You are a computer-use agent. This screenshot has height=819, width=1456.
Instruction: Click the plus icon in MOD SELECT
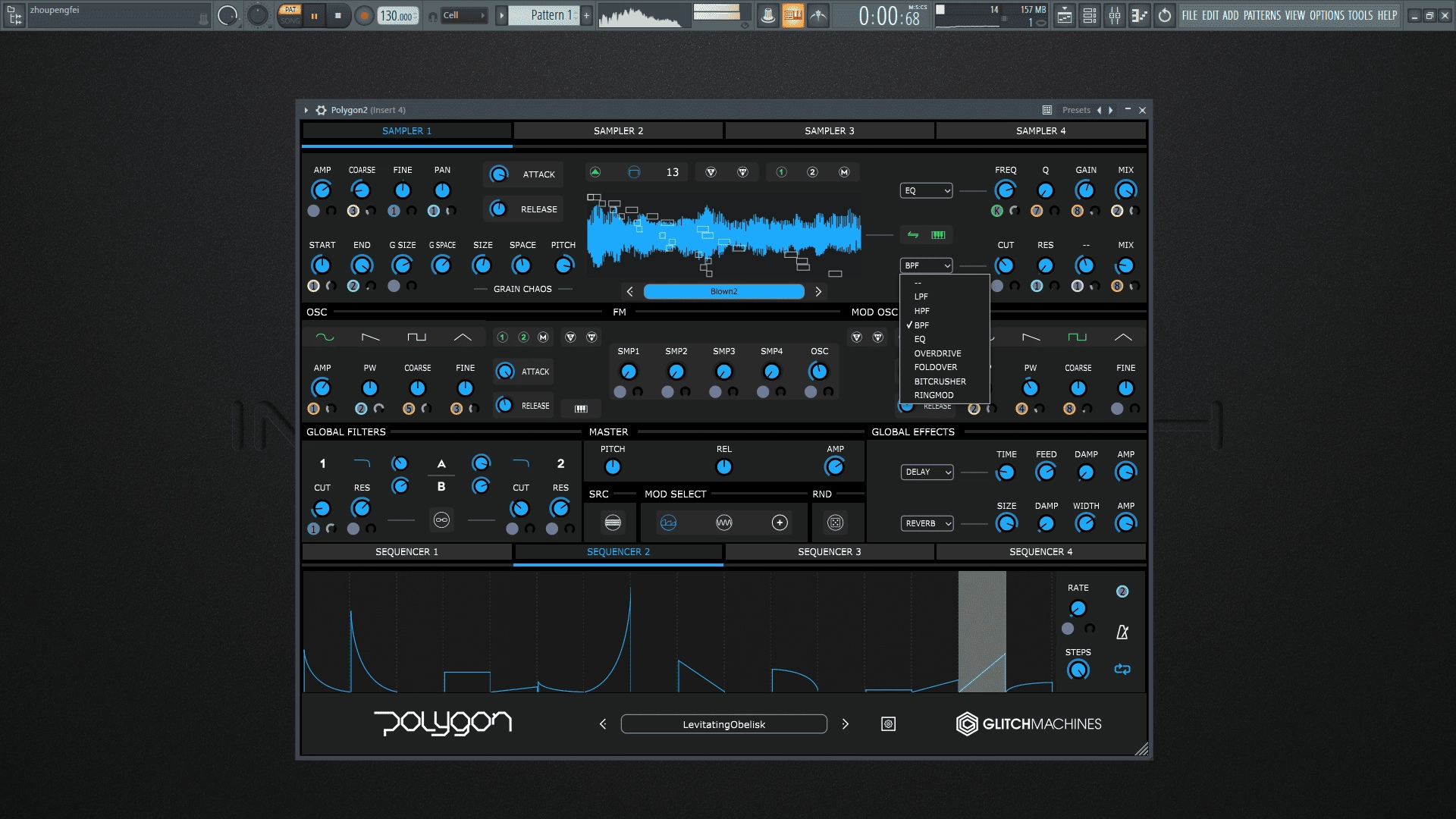click(780, 522)
